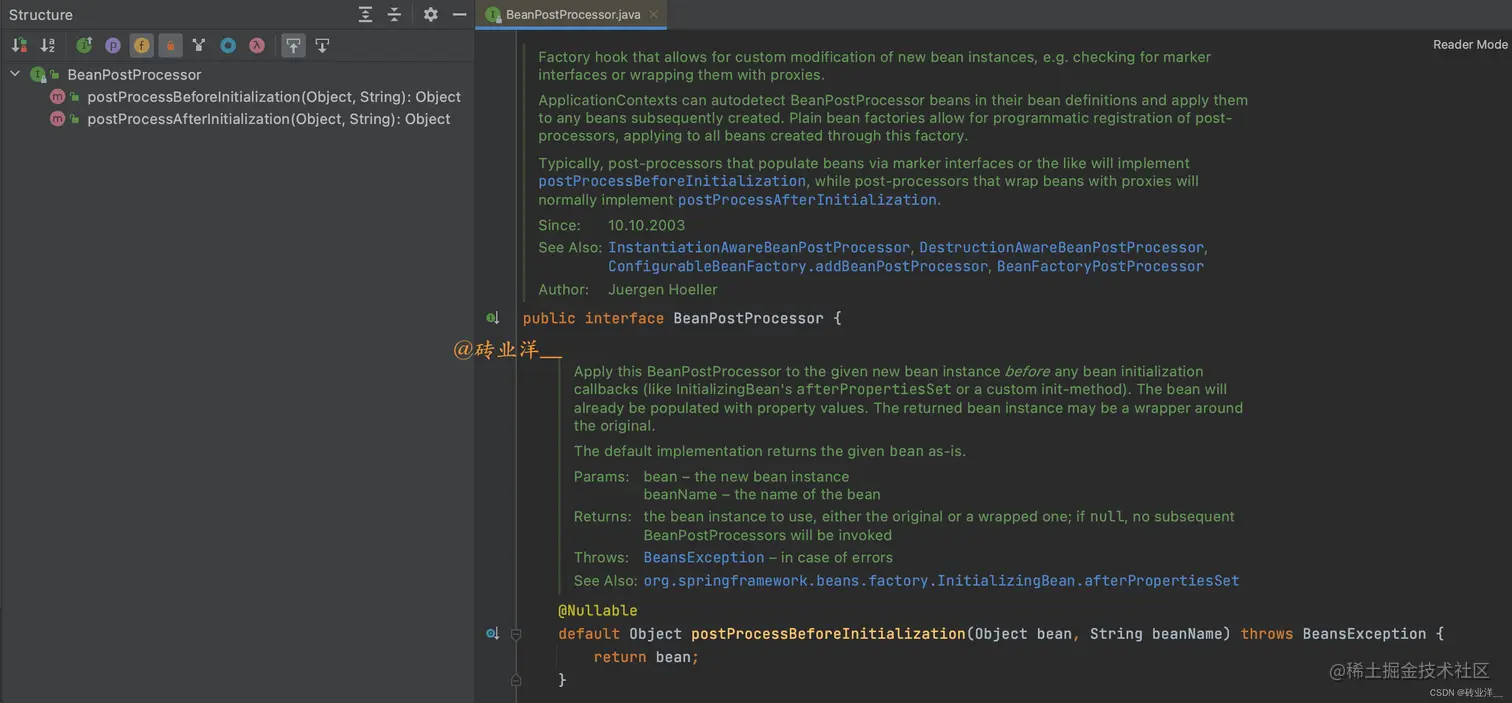Click Autoscroll from Source down-arrow icon
The height and width of the screenshot is (703, 1512).
click(322, 45)
